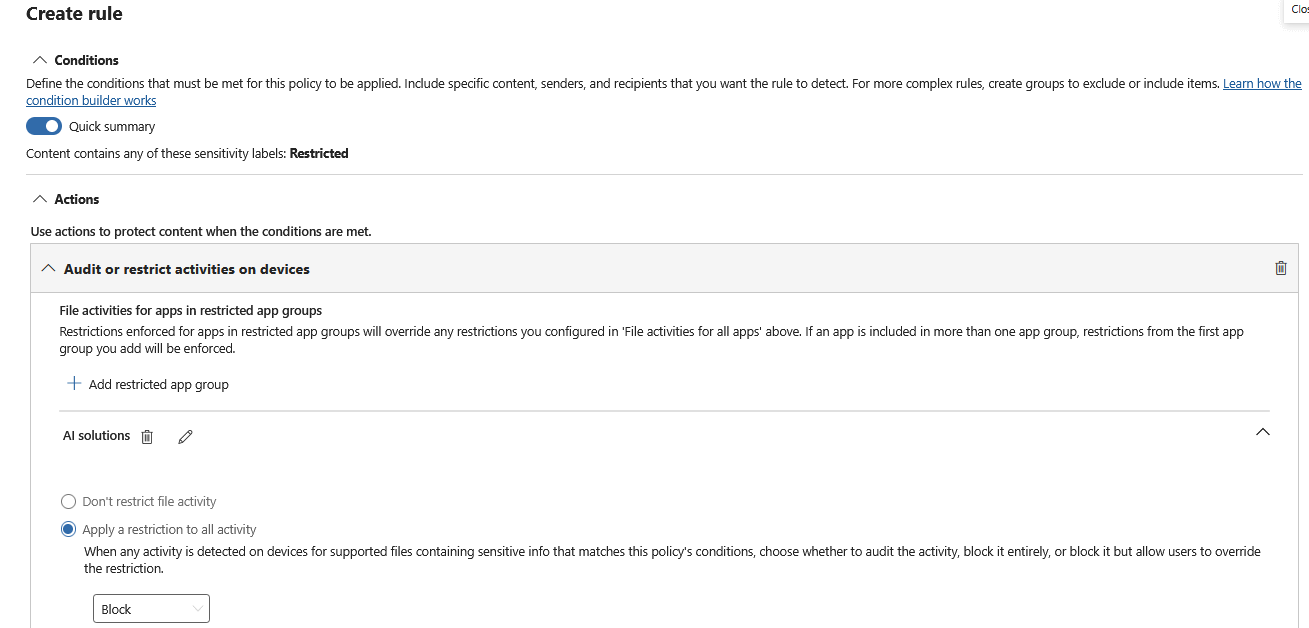This screenshot has height=628, width=1309.
Task: Click the Actions heading label
Action: [x=77, y=199]
